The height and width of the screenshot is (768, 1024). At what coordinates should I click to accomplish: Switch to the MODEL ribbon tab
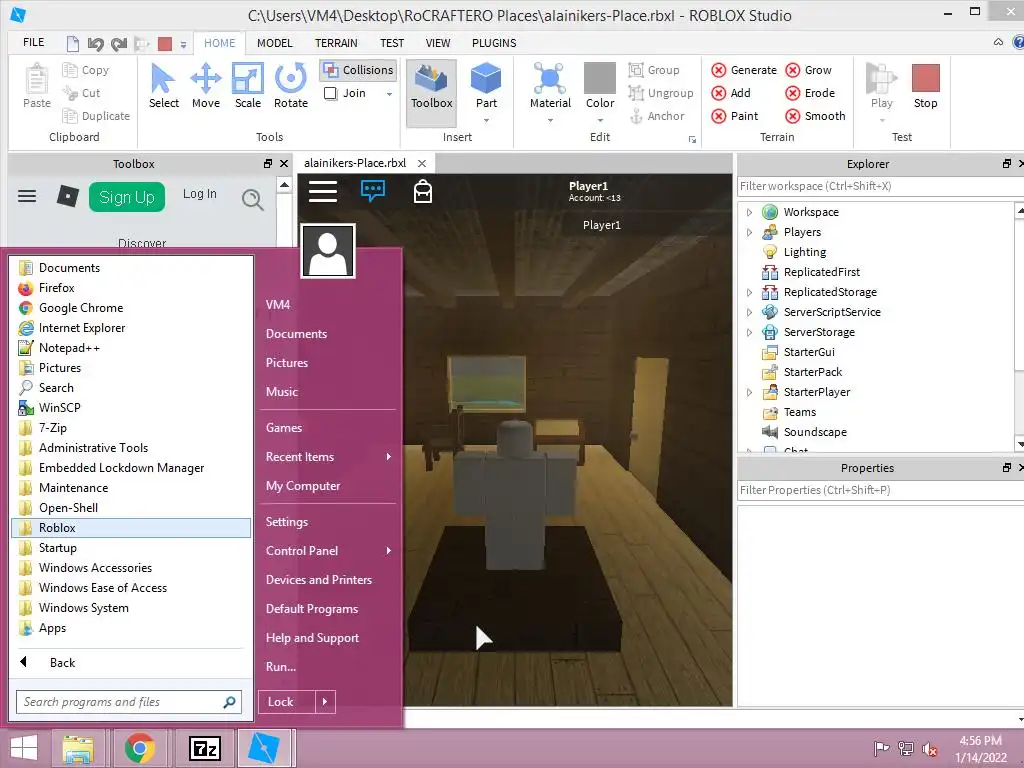[274, 43]
